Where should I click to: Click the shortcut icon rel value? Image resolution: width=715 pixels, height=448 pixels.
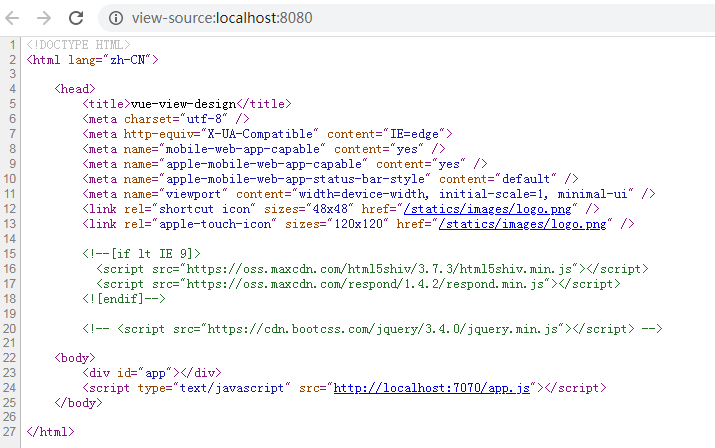pyautogui.click(x=204, y=209)
